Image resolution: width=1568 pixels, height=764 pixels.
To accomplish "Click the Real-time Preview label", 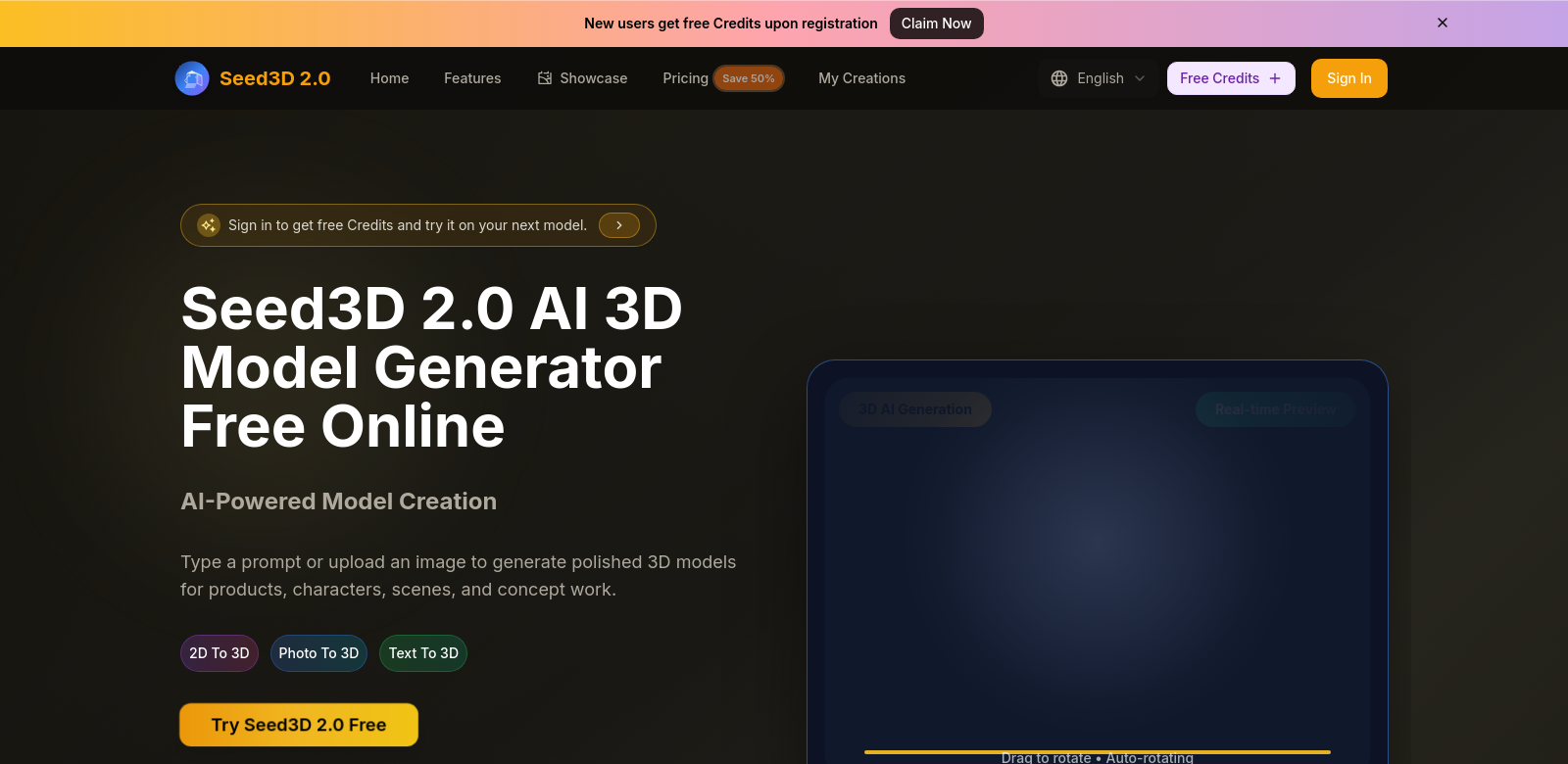I will tap(1275, 409).
